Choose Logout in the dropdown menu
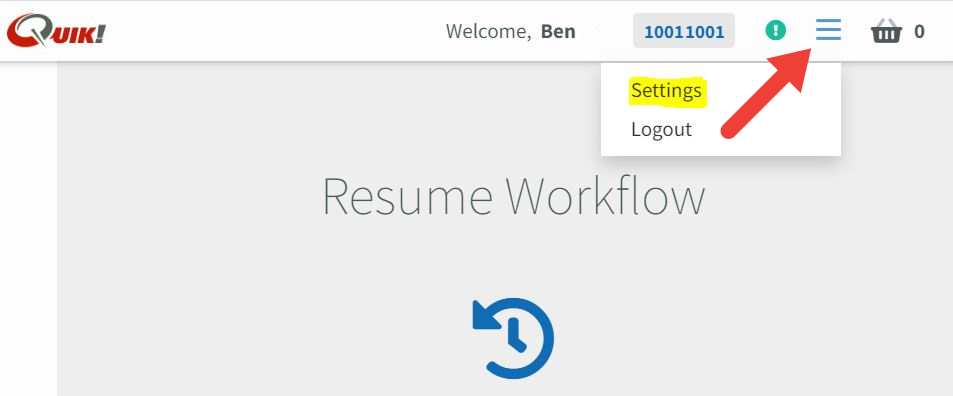The height and width of the screenshot is (396, 953). point(661,129)
